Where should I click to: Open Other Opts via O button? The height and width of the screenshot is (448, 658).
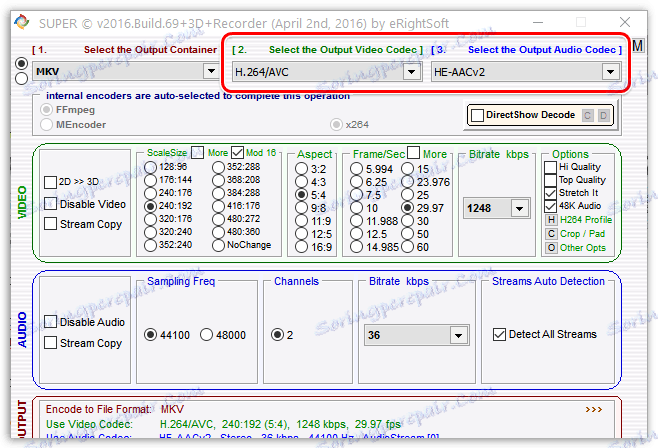pyautogui.click(x=551, y=247)
